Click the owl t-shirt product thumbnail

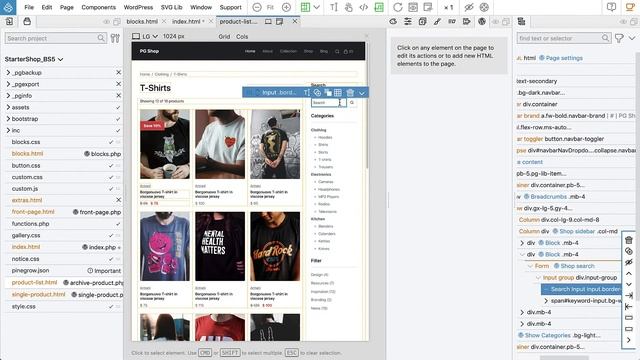click(x=165, y=144)
